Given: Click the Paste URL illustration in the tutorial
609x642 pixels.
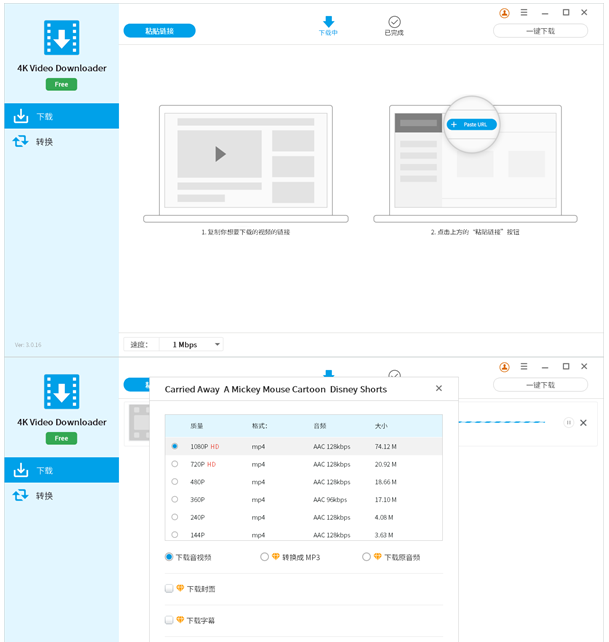Looking at the screenshot, I should click(x=471, y=124).
